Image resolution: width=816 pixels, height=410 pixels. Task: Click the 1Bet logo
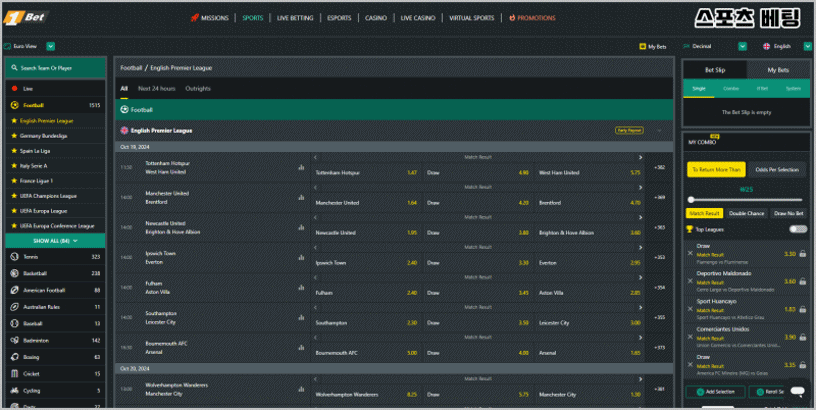(26, 17)
